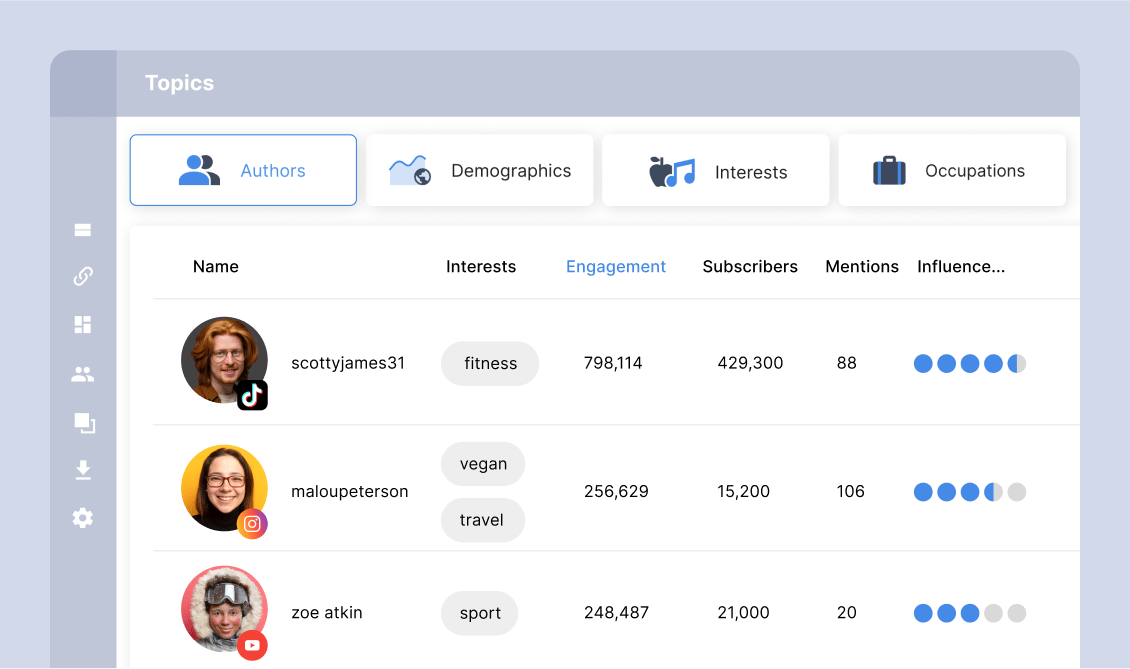Click the TikTok badge on scottyjames31's avatar
This screenshot has width=1130, height=669.
252,396
